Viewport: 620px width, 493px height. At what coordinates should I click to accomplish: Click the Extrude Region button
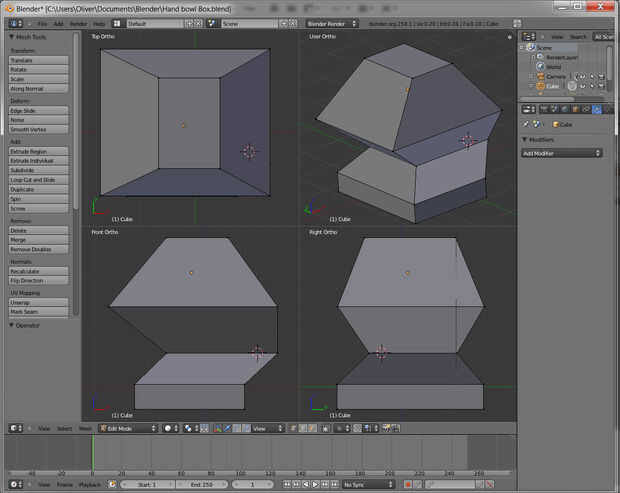coord(39,151)
